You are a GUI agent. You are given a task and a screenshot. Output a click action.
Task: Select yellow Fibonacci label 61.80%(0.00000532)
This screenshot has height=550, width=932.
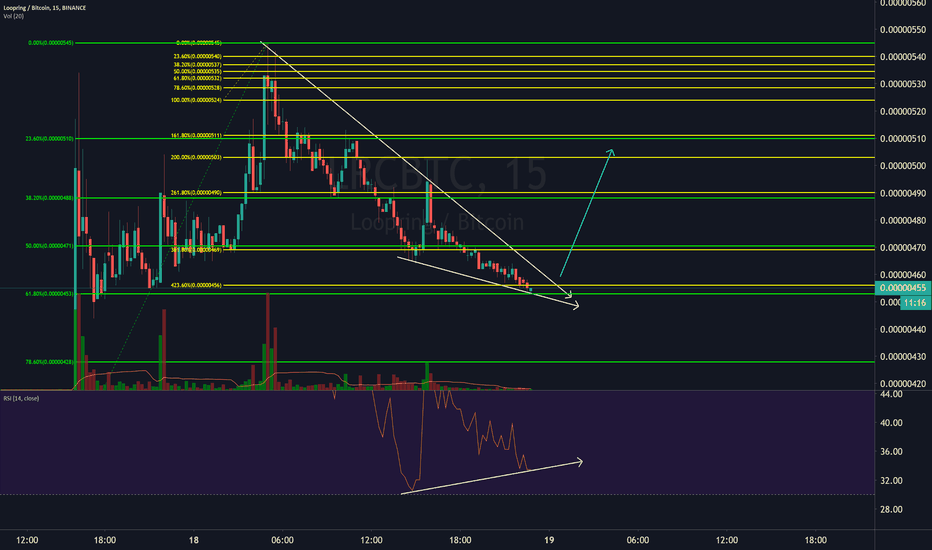[x=198, y=78]
